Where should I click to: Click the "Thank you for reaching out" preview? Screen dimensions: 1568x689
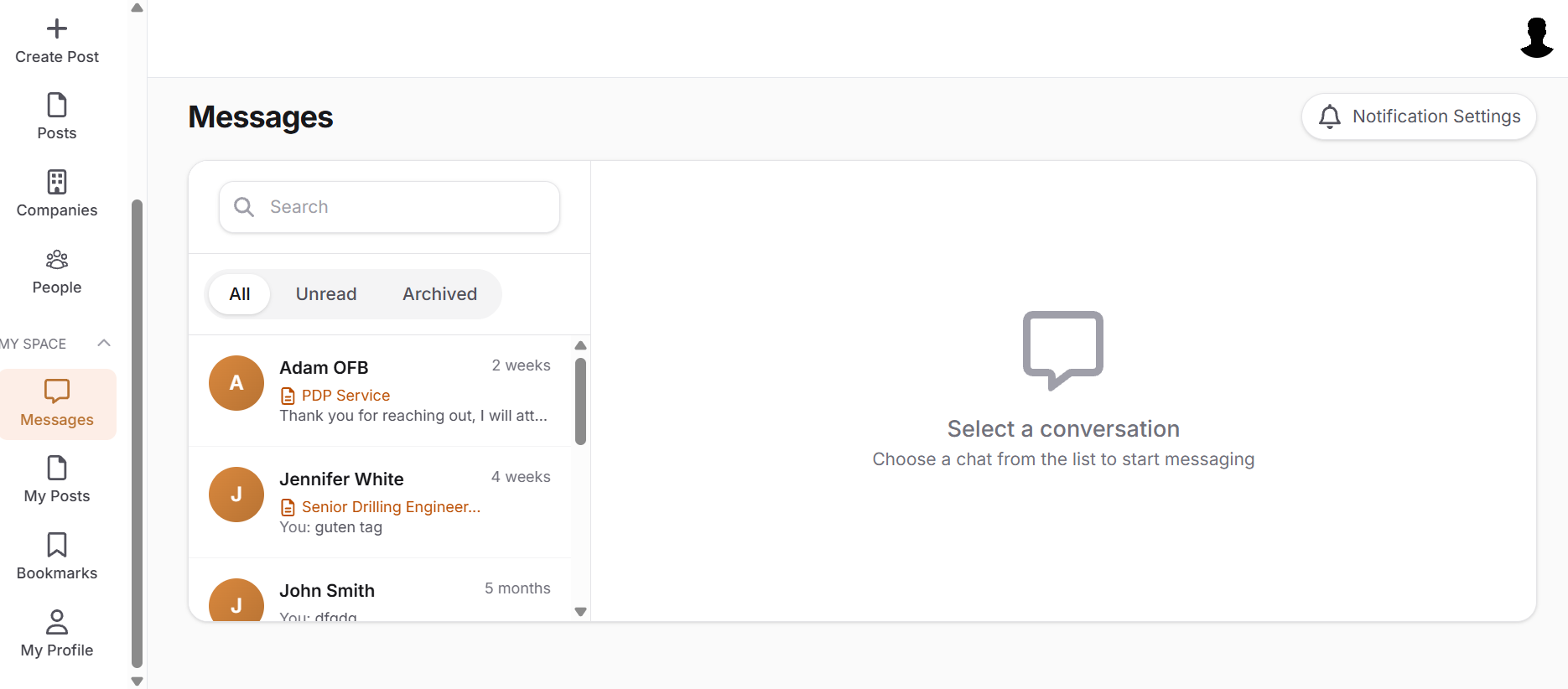coord(413,416)
